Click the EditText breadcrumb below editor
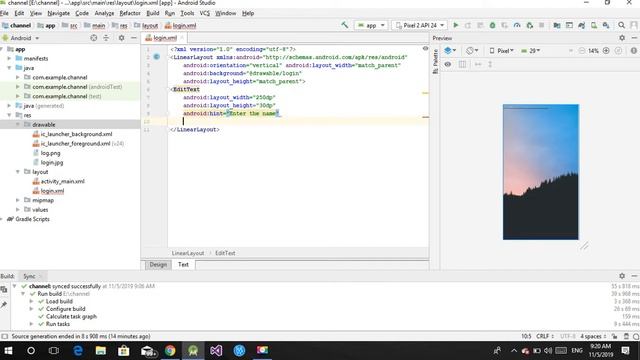The height and width of the screenshot is (360, 640). tap(225, 253)
